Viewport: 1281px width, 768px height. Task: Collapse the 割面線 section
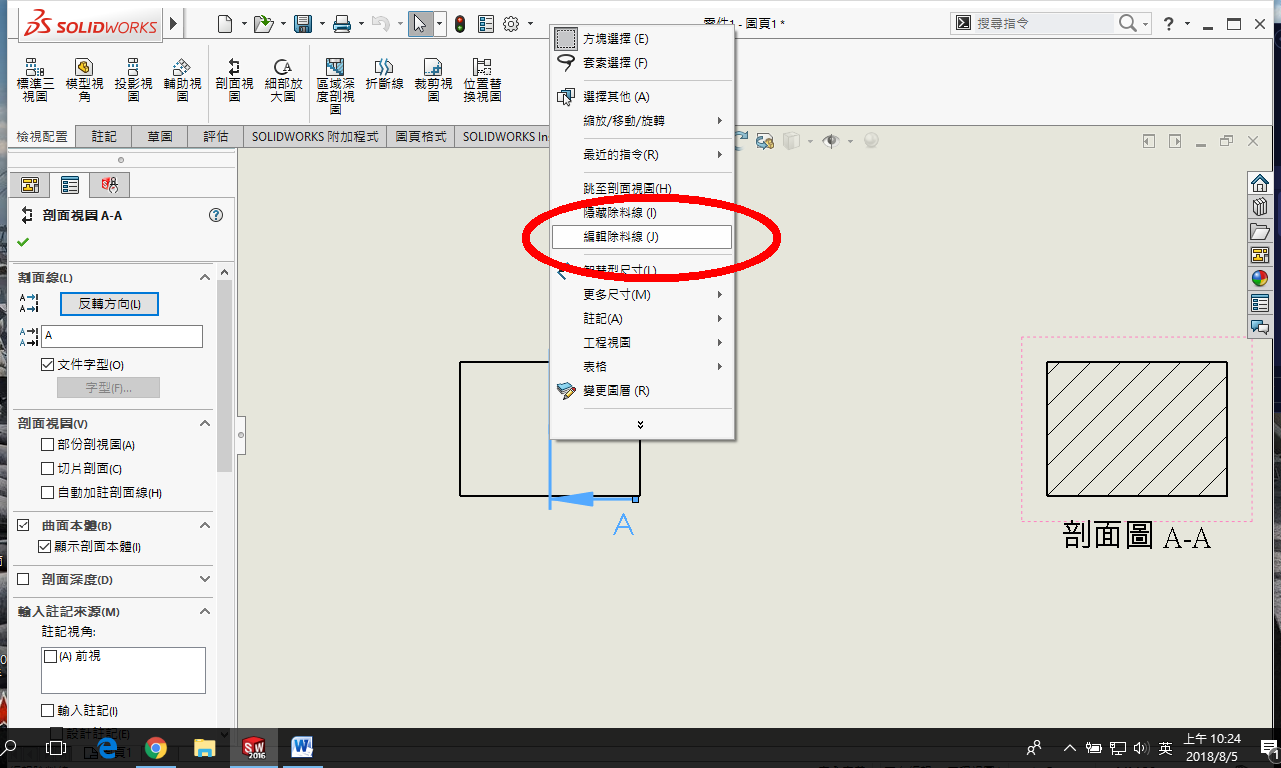tap(205, 277)
